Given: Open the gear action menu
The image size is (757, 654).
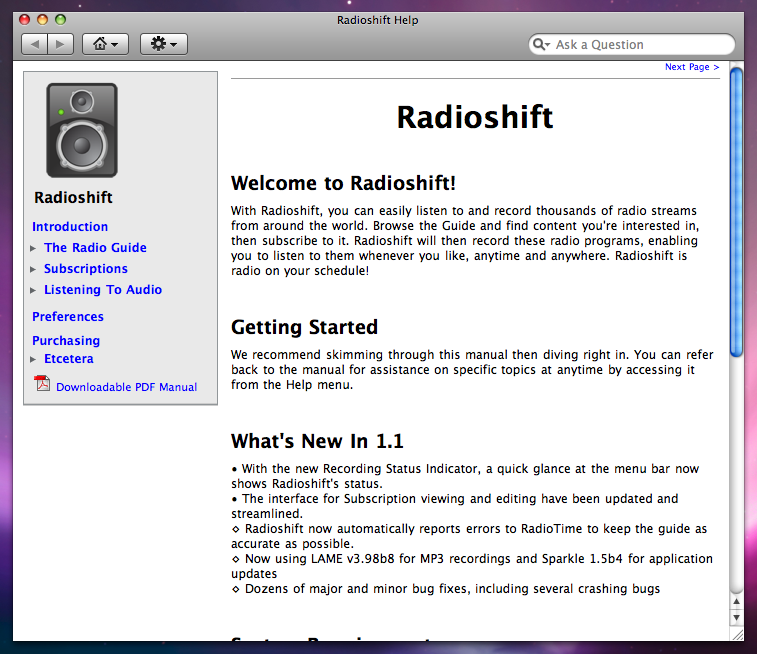Looking at the screenshot, I should point(164,44).
